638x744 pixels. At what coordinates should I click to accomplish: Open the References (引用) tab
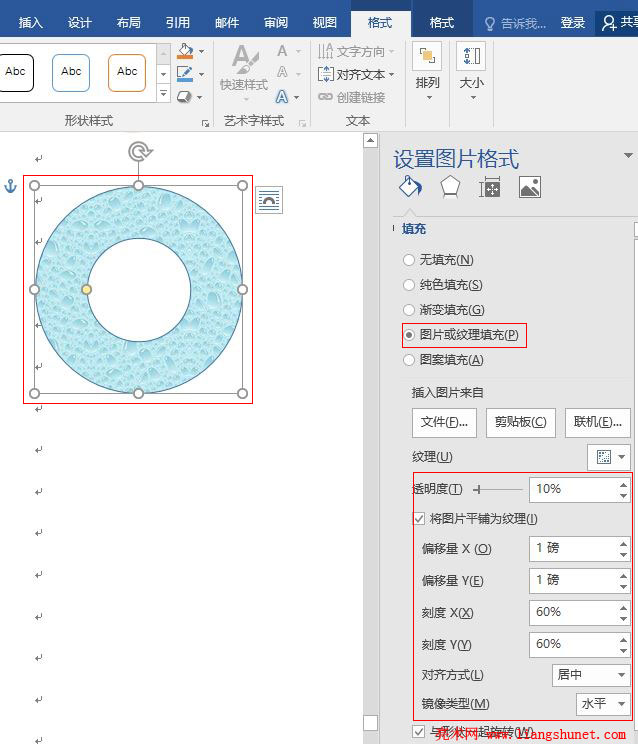click(x=177, y=23)
